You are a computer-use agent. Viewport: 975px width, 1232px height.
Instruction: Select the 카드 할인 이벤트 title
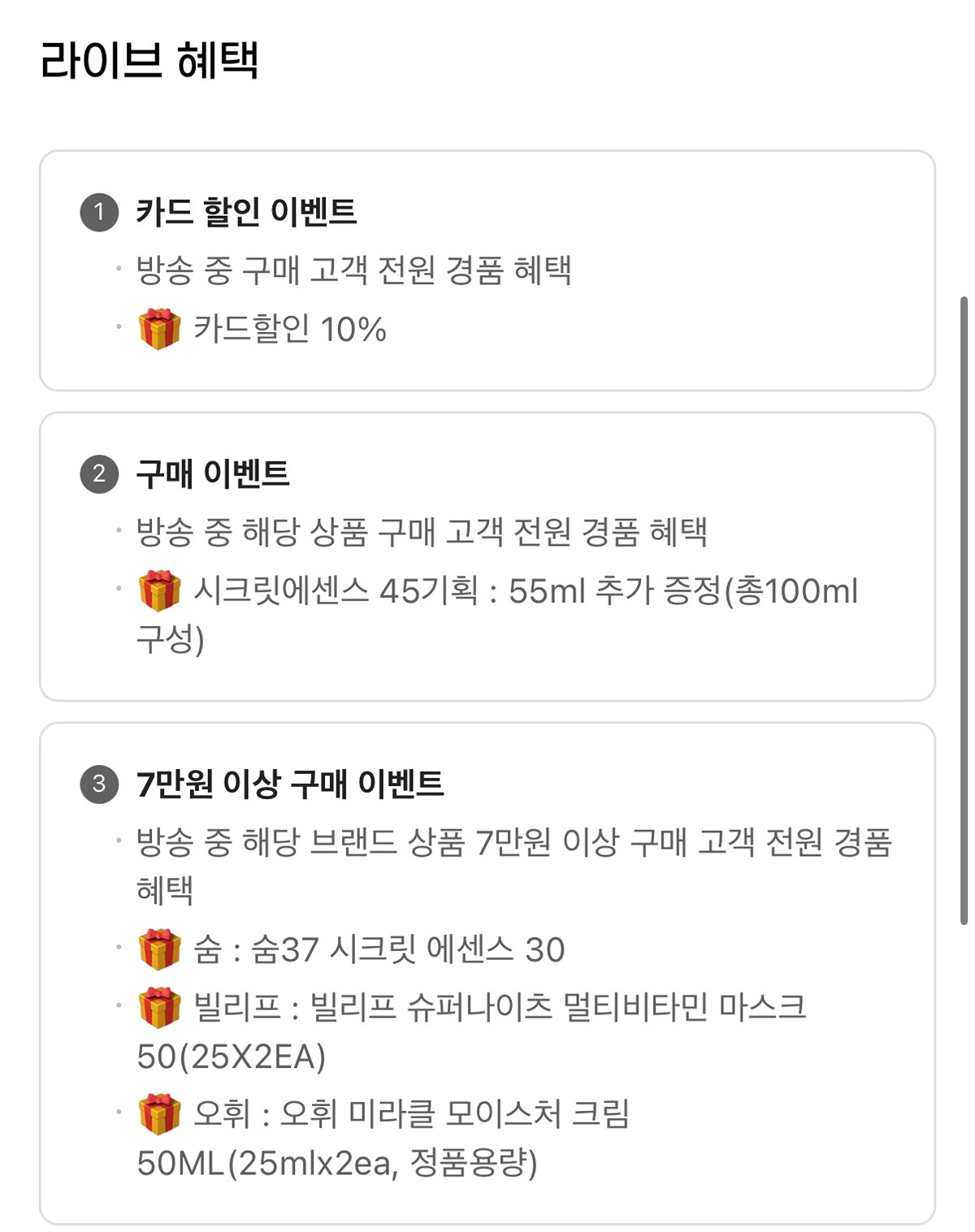[246, 212]
